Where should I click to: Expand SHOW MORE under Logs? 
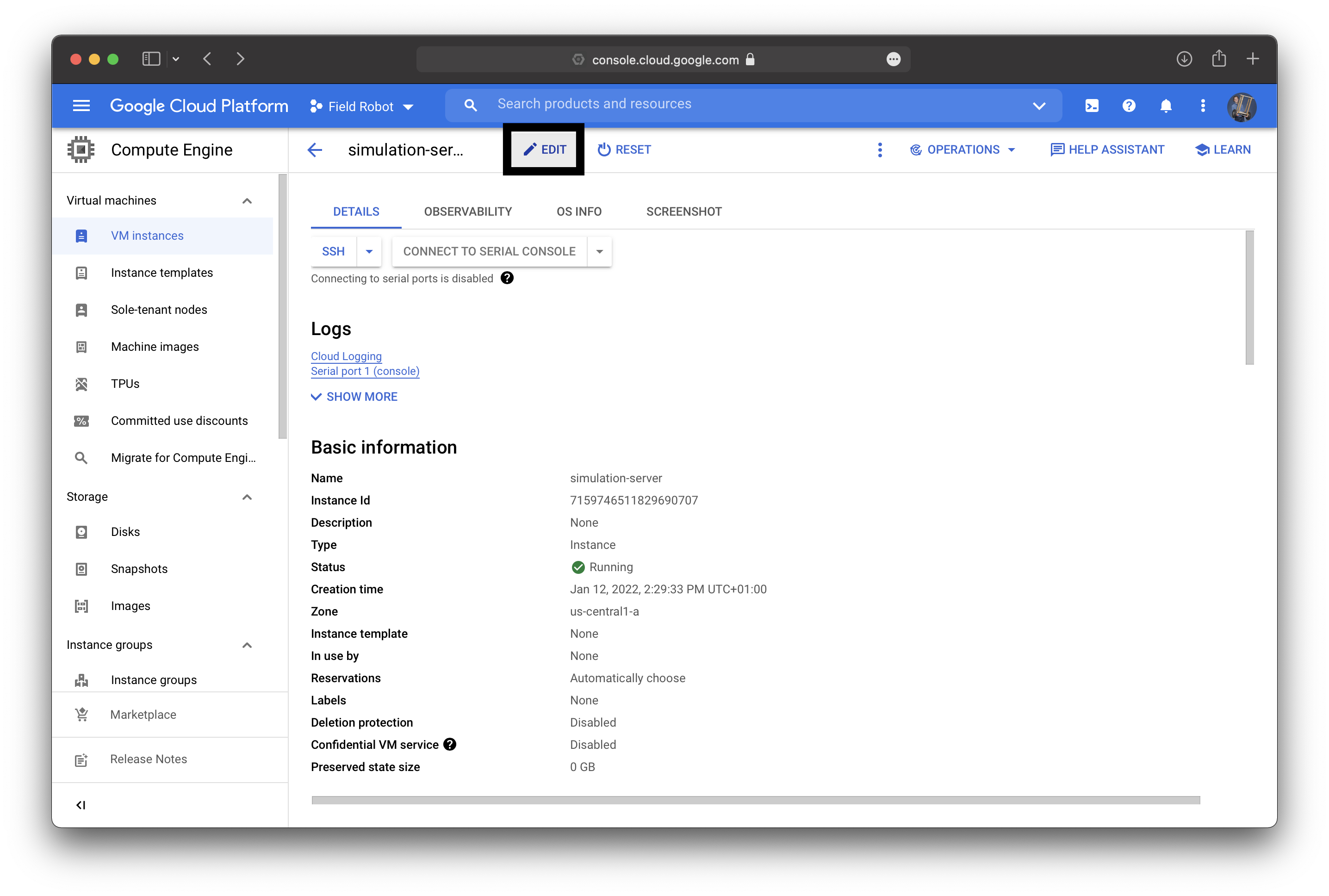[354, 397]
